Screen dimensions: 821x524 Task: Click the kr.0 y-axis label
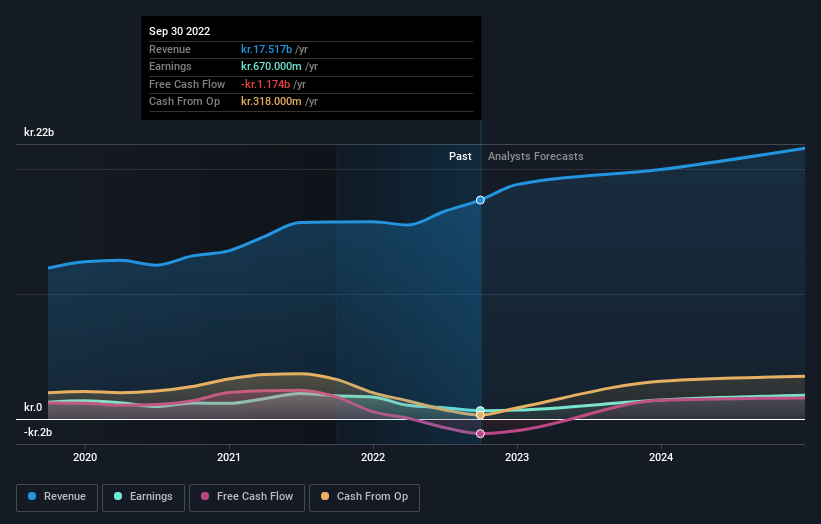pos(33,407)
